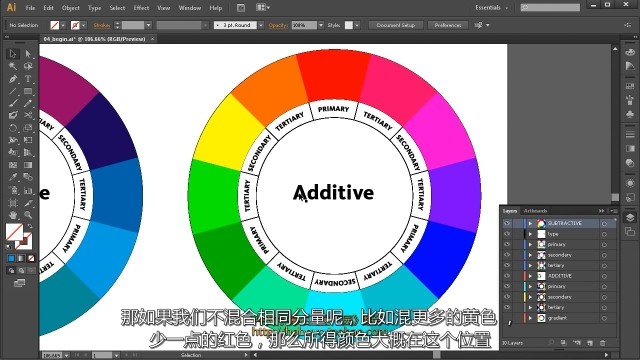
Task: Hide the ADDITIVE layer
Action: click(507, 276)
